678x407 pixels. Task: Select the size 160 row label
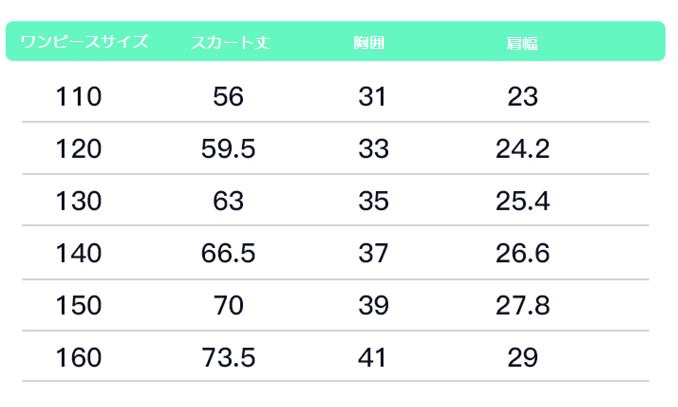pos(79,357)
